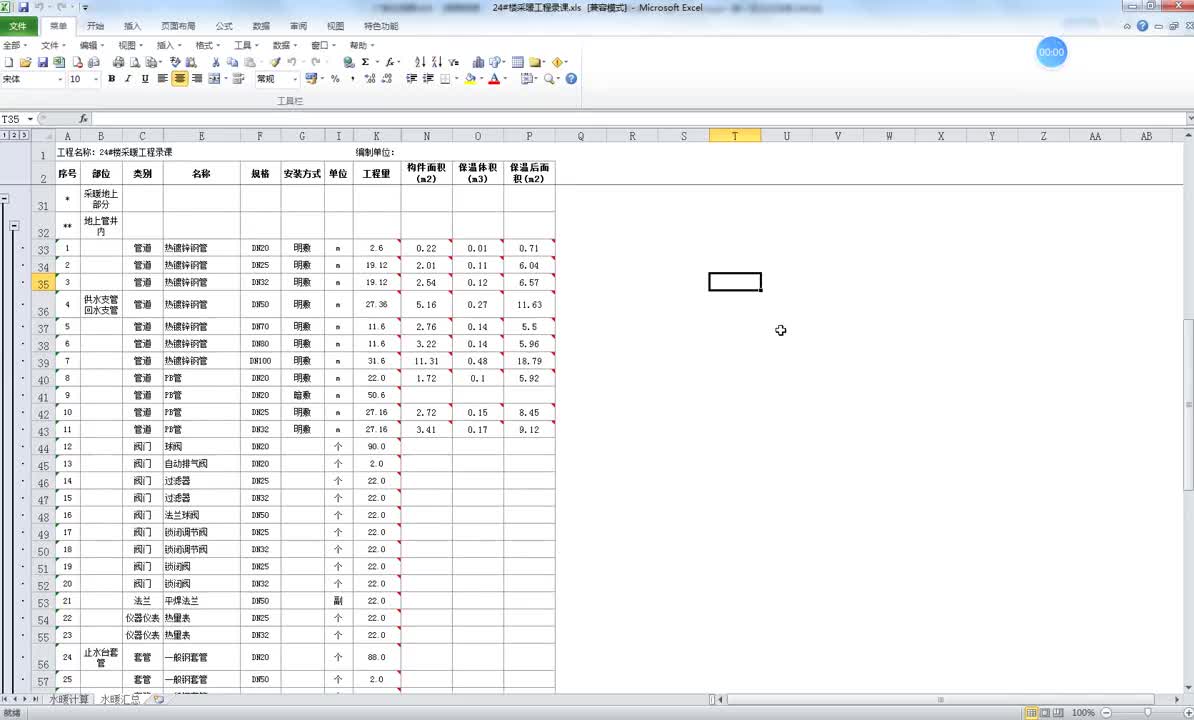Open the font size 10 dropdown

coord(96,79)
